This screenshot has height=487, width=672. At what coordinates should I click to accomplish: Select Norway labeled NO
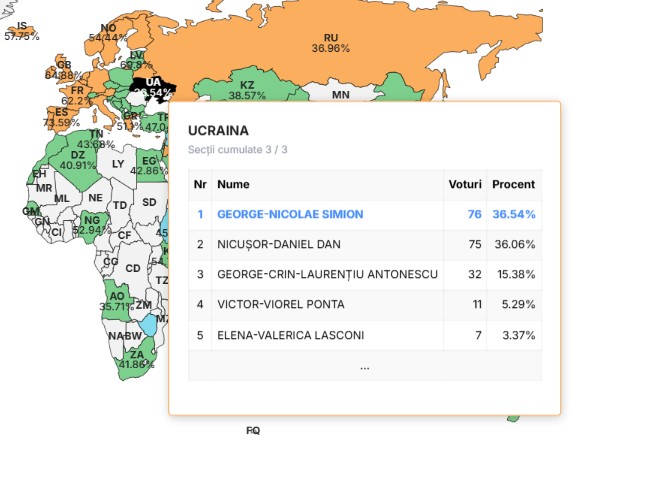point(108,33)
